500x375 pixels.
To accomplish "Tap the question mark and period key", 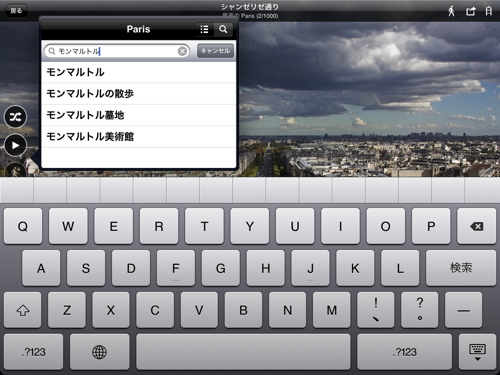I will coord(420,310).
